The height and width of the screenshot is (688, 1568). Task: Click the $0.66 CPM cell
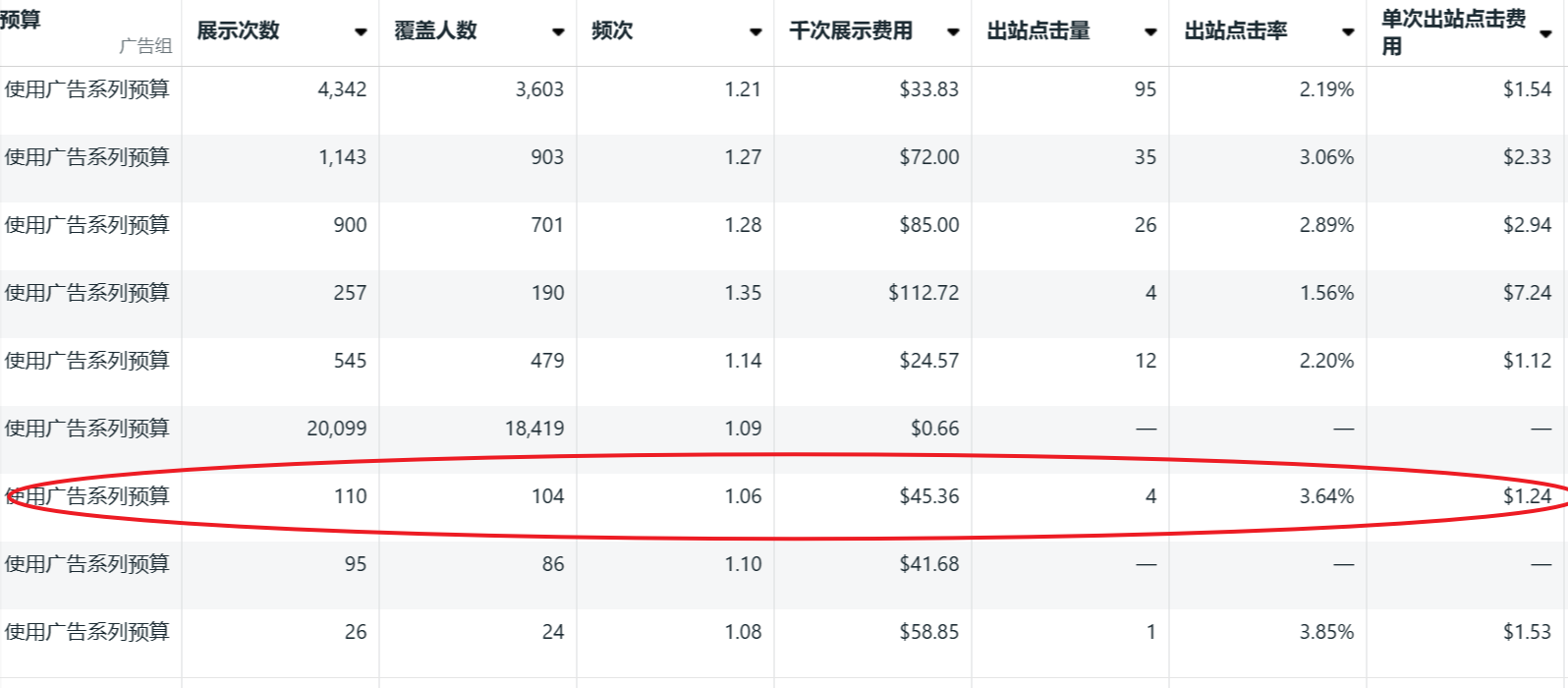[x=934, y=429]
